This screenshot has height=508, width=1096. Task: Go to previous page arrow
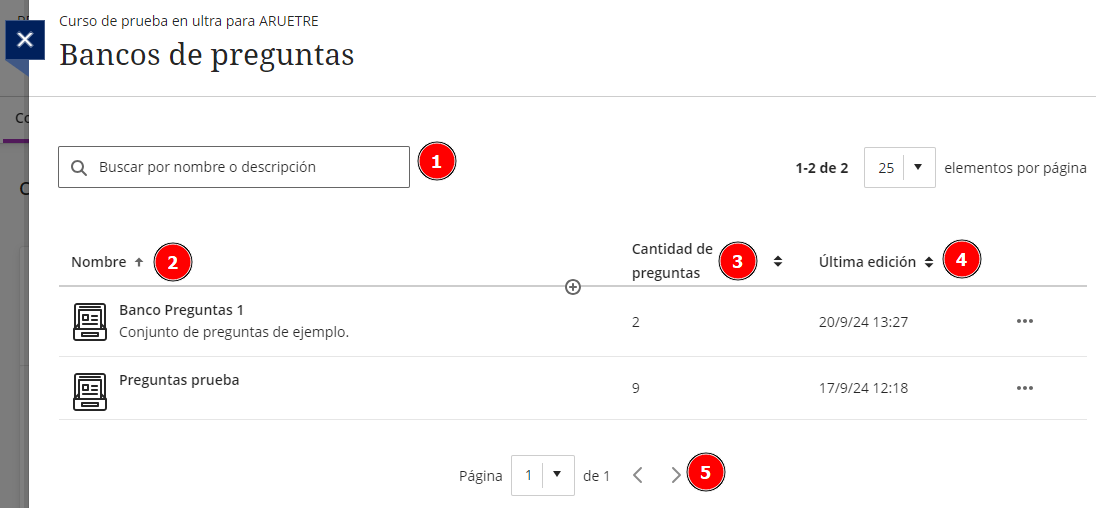[x=638, y=475]
